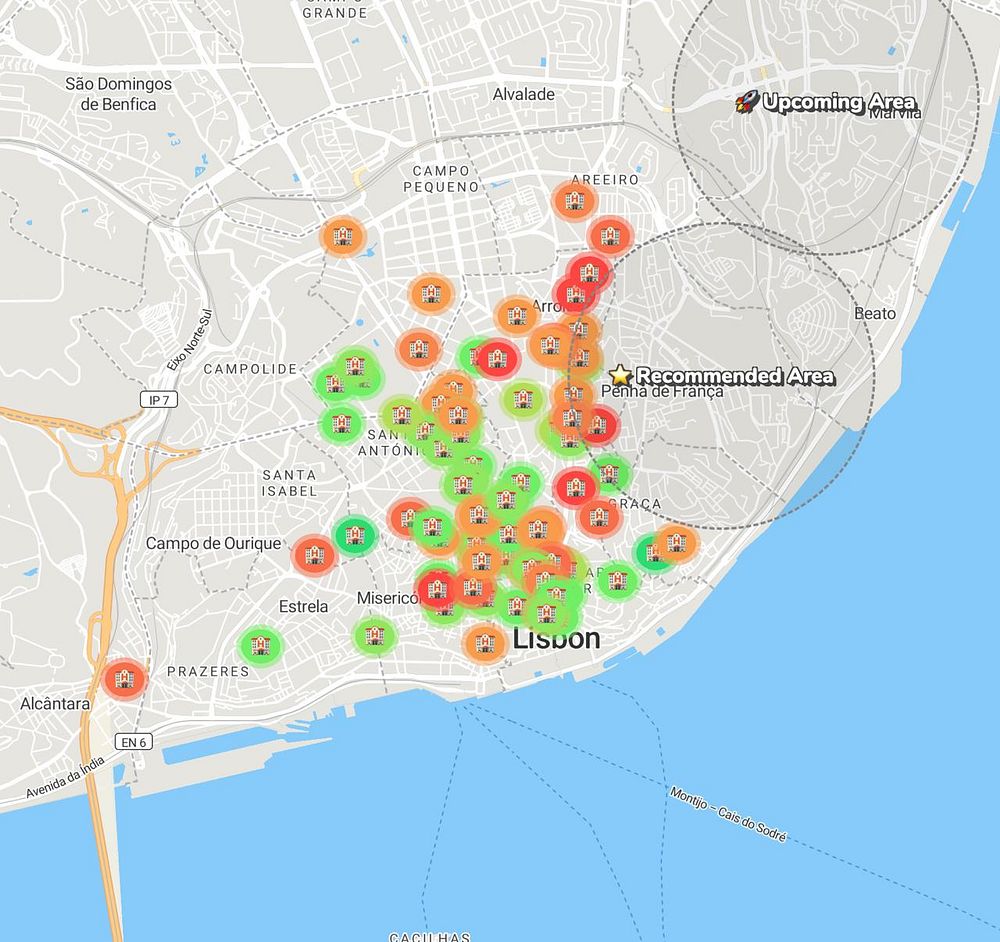Click the star icon of Recommended Area

(x=620, y=375)
